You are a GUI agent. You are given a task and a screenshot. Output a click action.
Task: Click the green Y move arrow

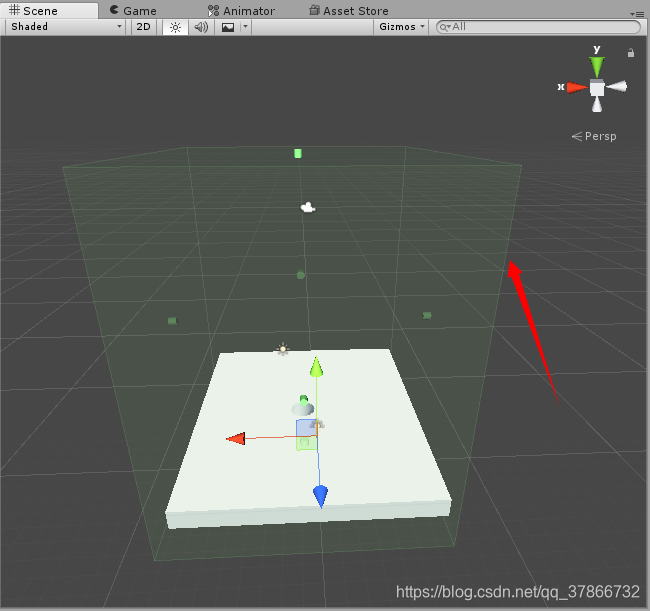click(x=316, y=367)
